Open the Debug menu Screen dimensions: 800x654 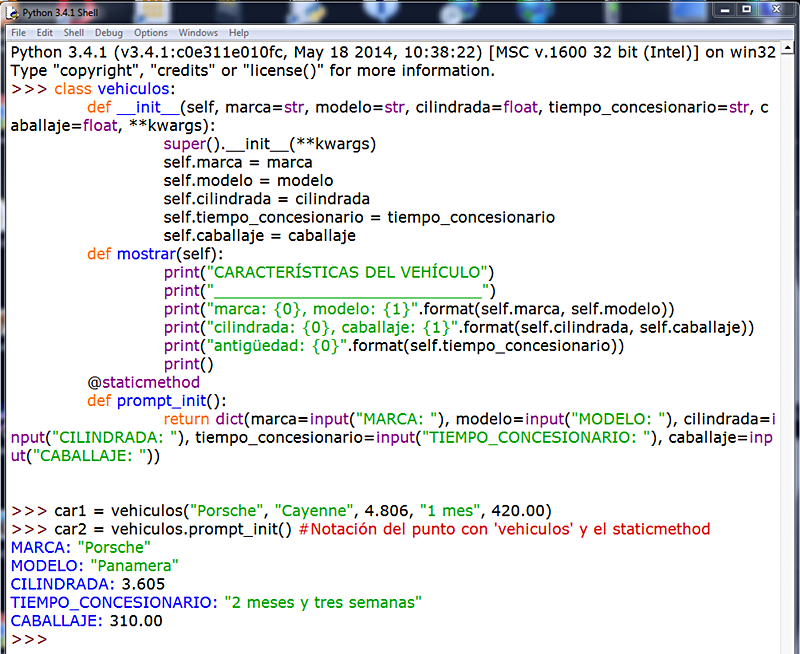coord(109,33)
